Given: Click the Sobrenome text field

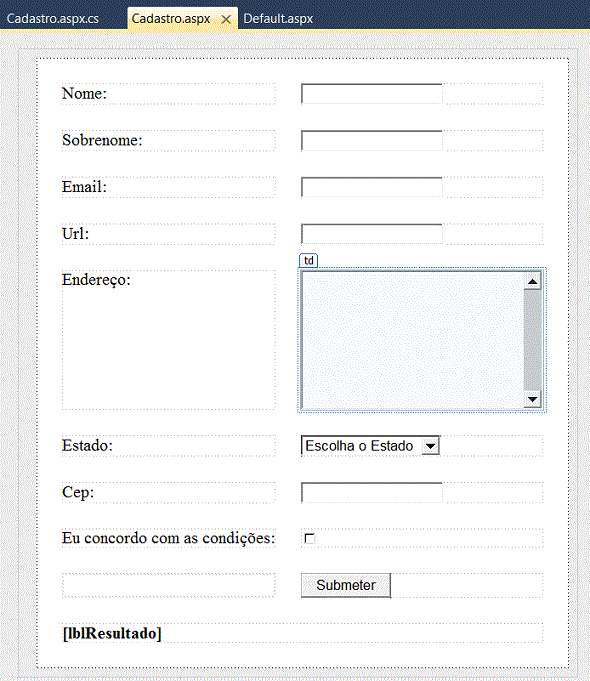Looking at the screenshot, I should [371, 141].
